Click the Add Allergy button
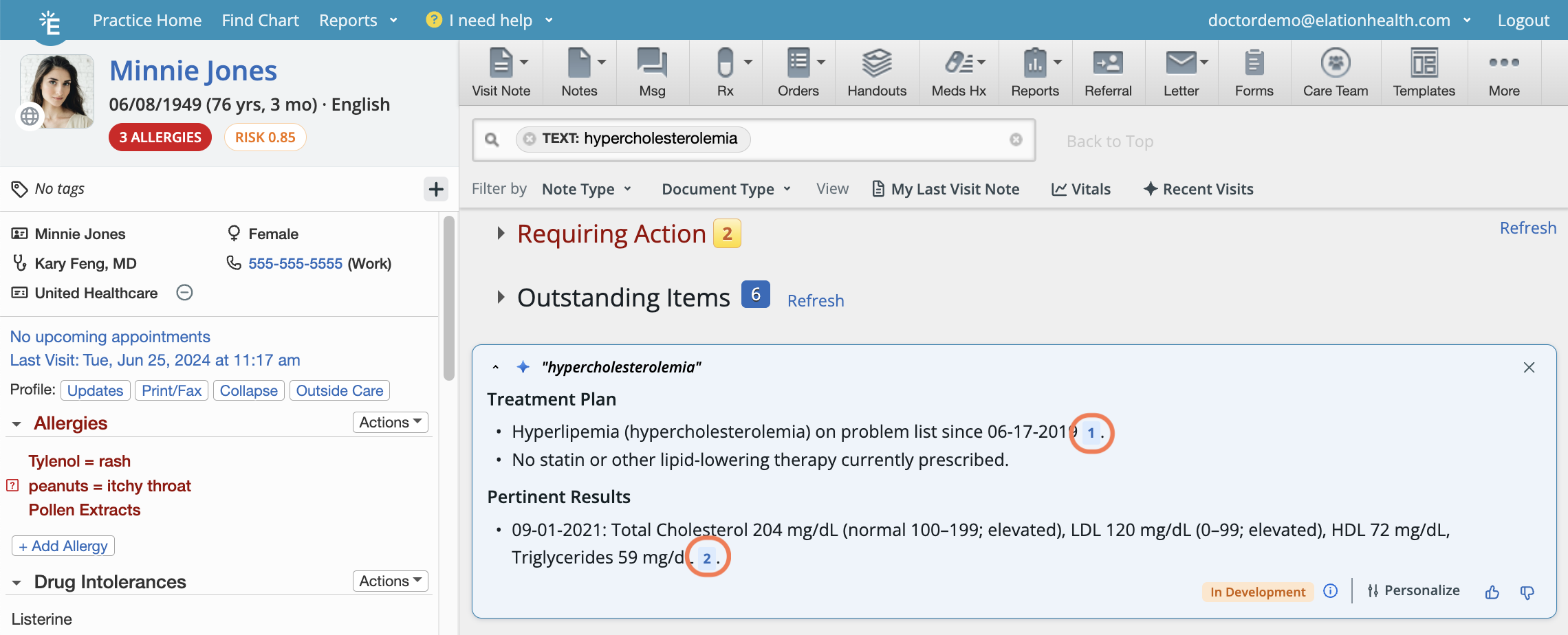Image resolution: width=1568 pixels, height=635 pixels. tap(63, 546)
